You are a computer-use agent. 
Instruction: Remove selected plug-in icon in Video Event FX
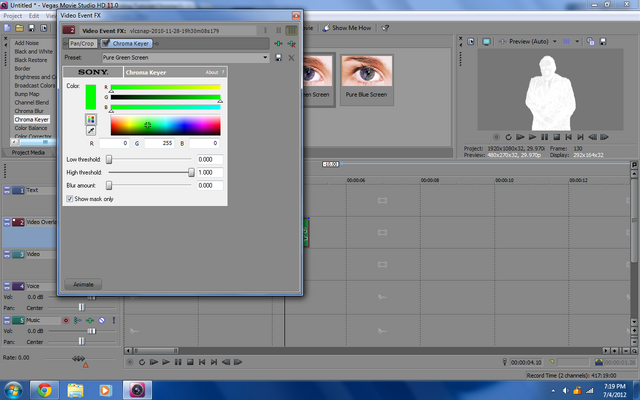pyautogui.click(x=291, y=44)
